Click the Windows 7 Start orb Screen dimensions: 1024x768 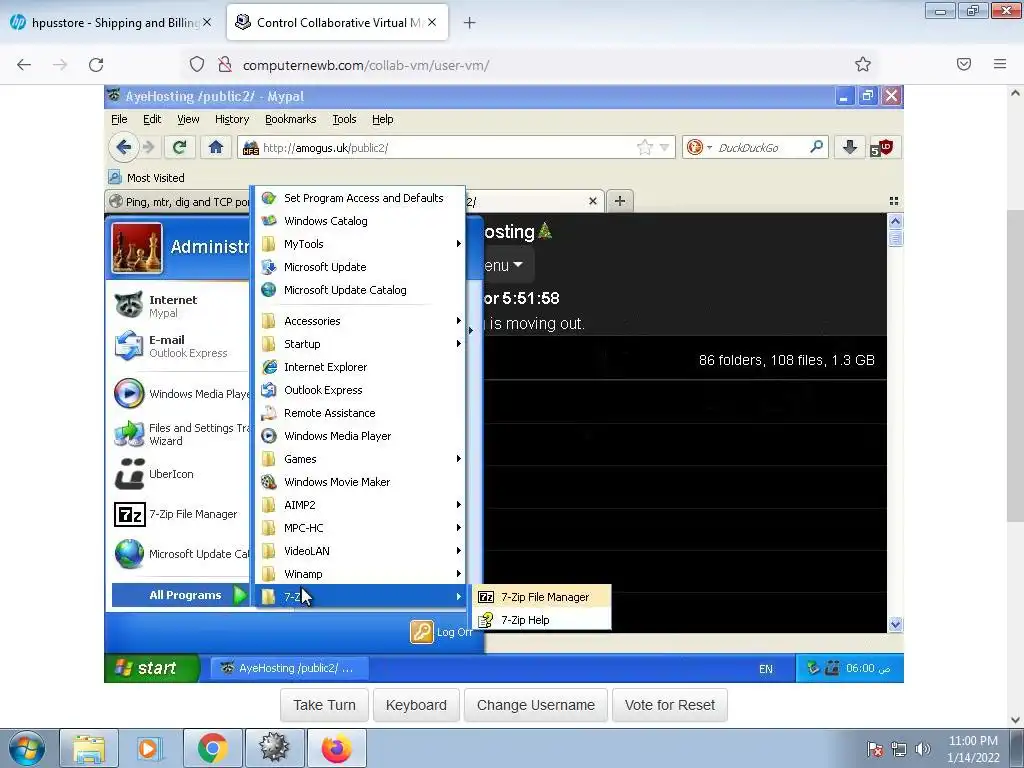(x=27, y=748)
